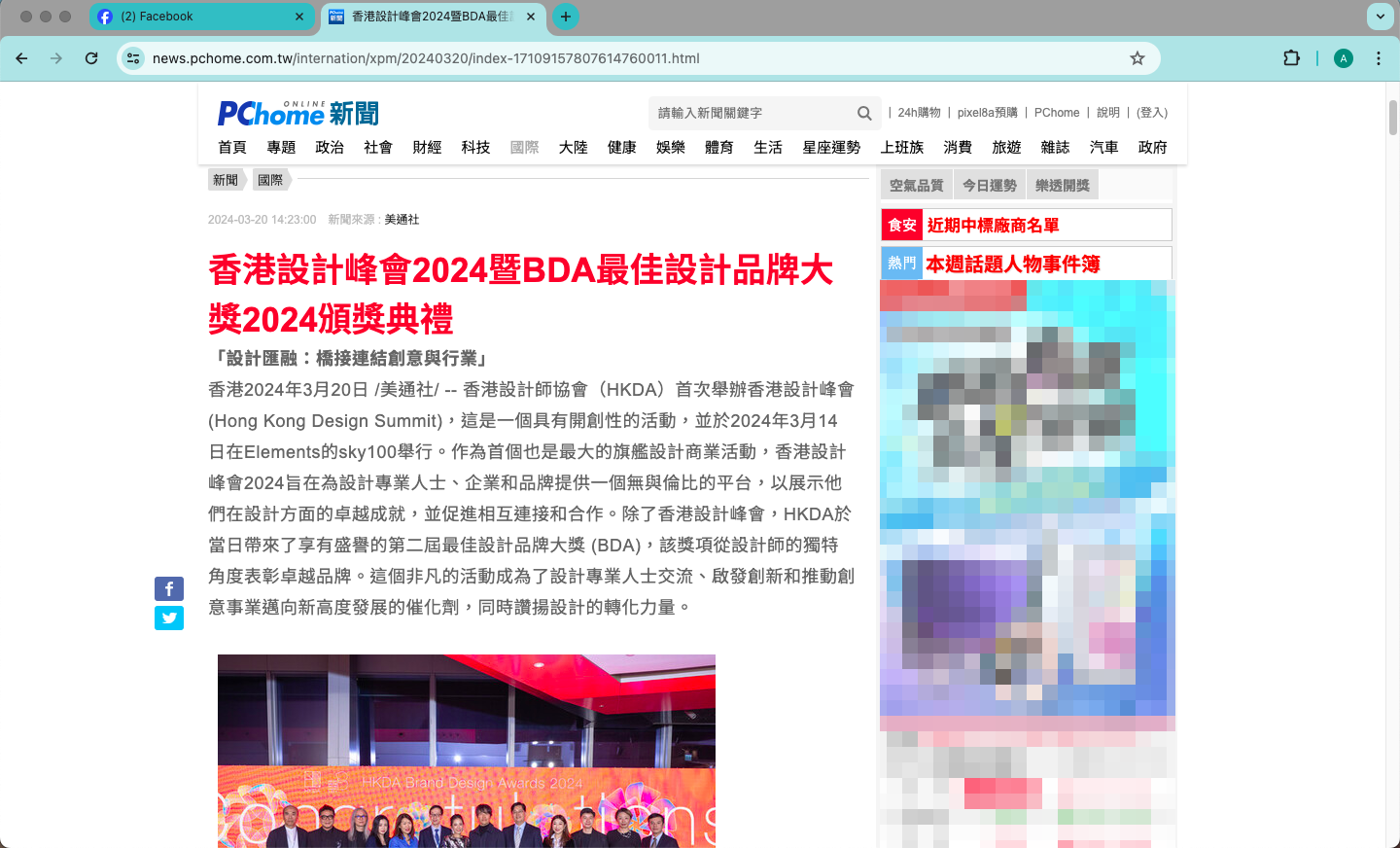
Task: Open the browser profile avatar
Action: [x=1343, y=58]
